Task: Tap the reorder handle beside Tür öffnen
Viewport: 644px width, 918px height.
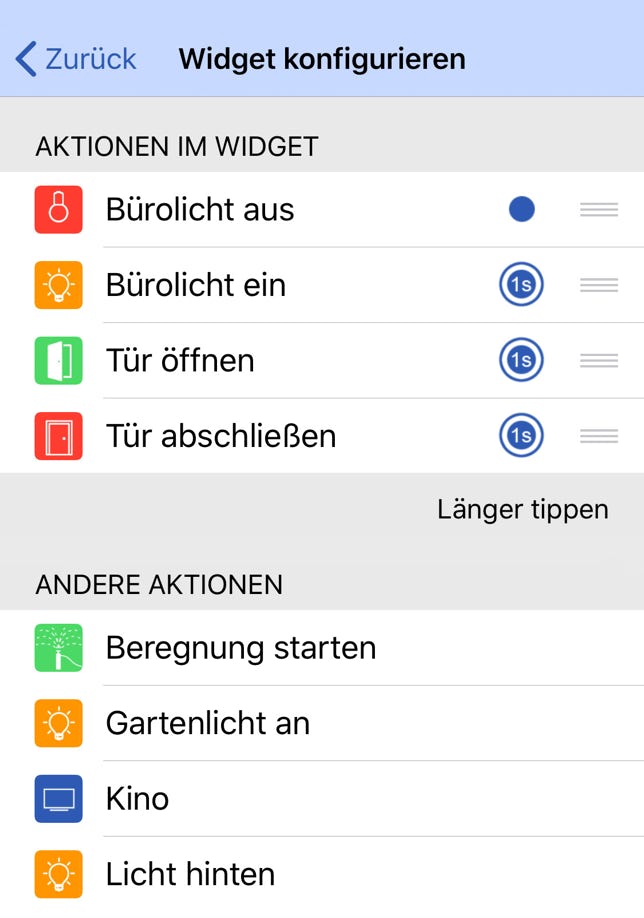Action: (598, 360)
